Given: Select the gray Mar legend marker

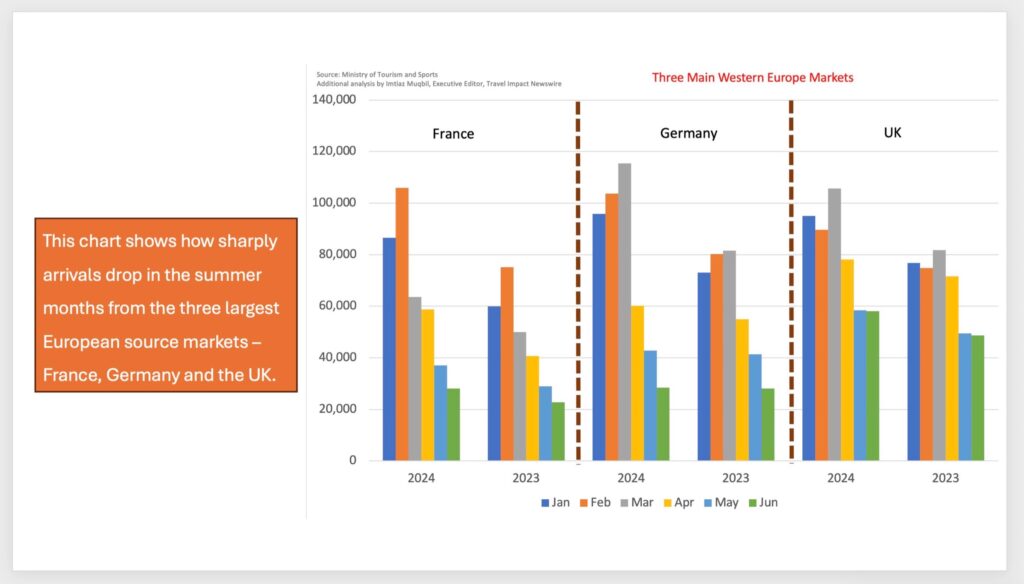Looking at the screenshot, I should click(624, 503).
